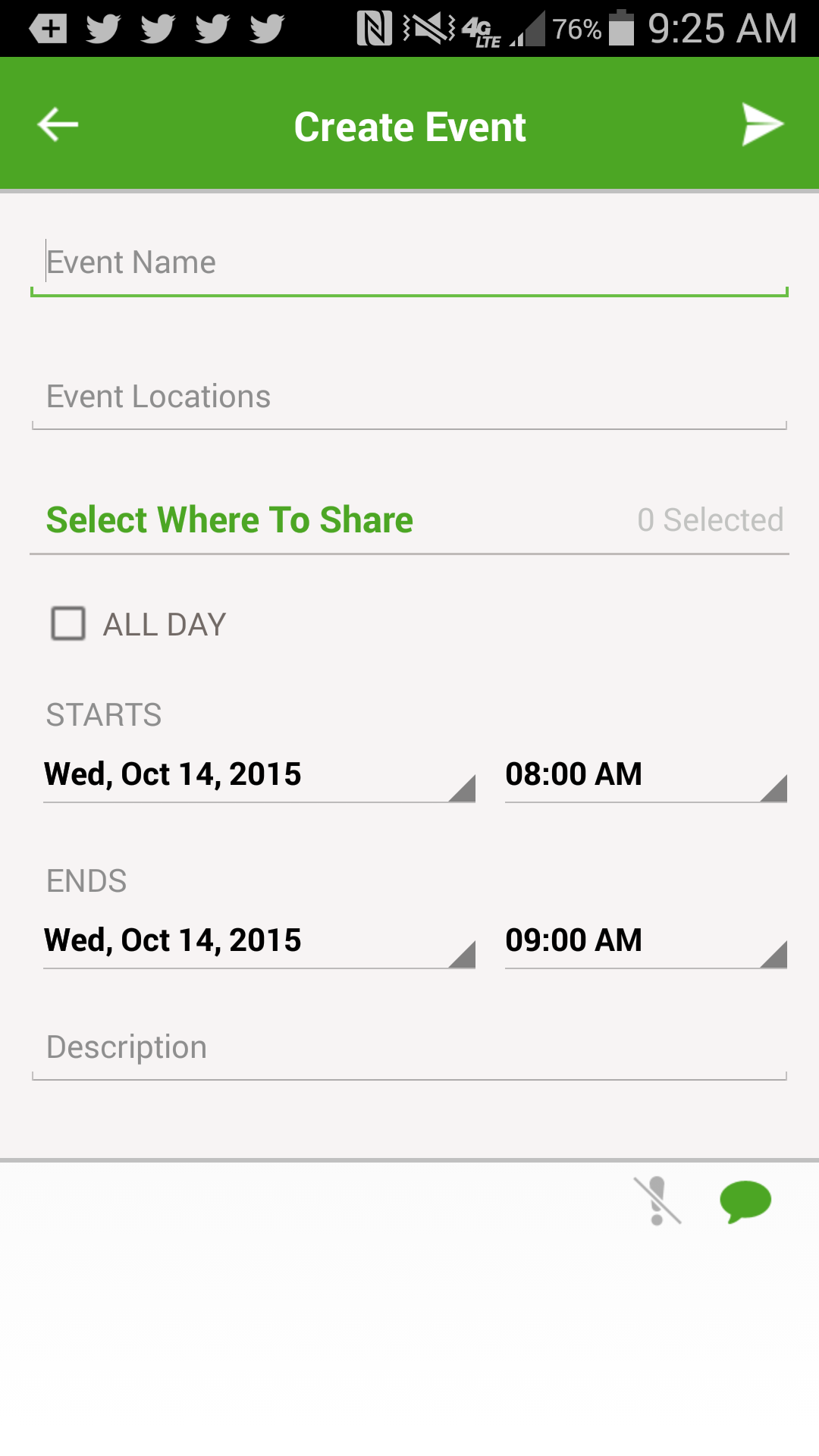This screenshot has height=1456, width=819.
Task: Toggle the urgent exclamation icon
Action: [x=657, y=1200]
